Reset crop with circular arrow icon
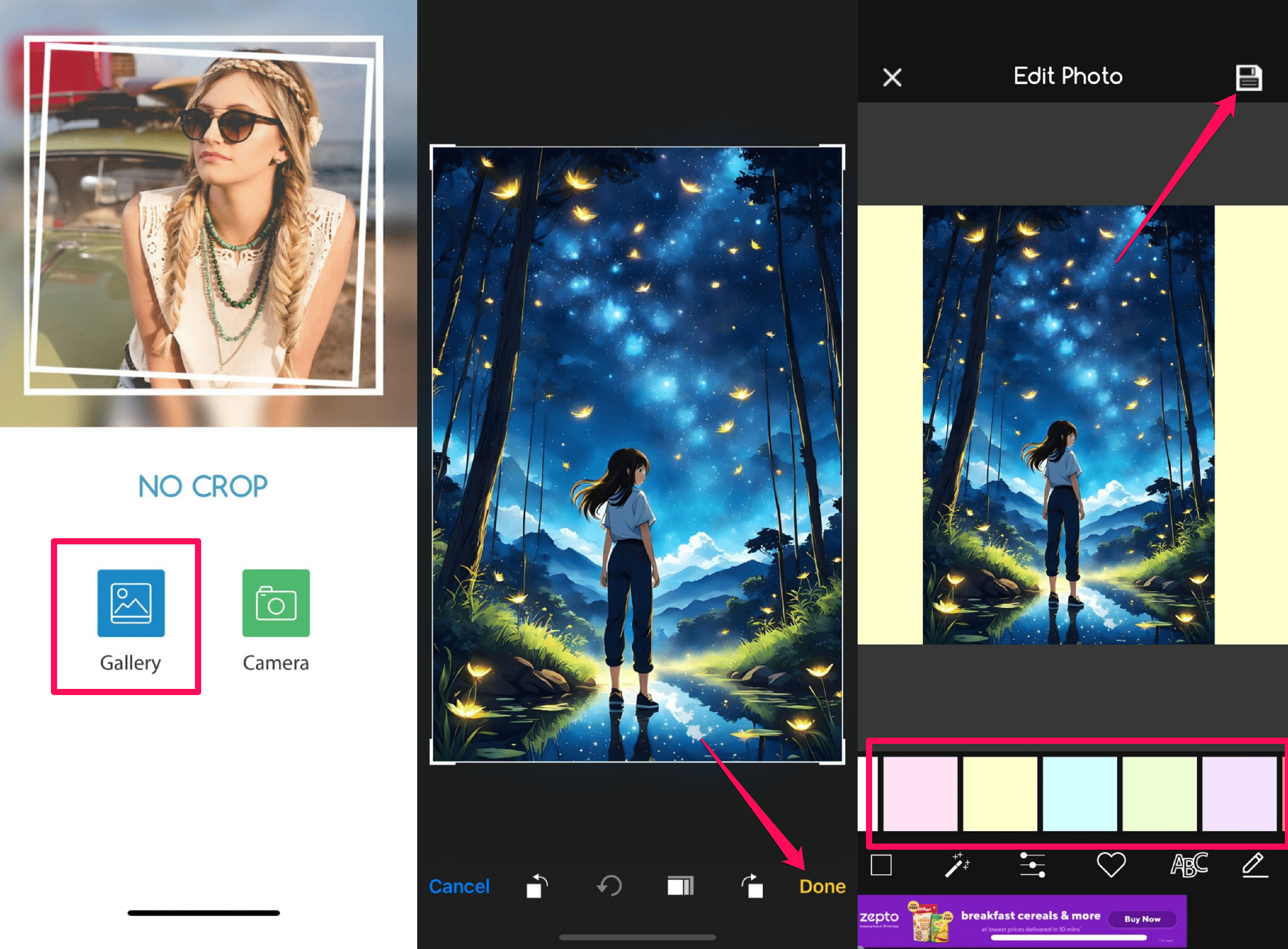 (x=609, y=886)
